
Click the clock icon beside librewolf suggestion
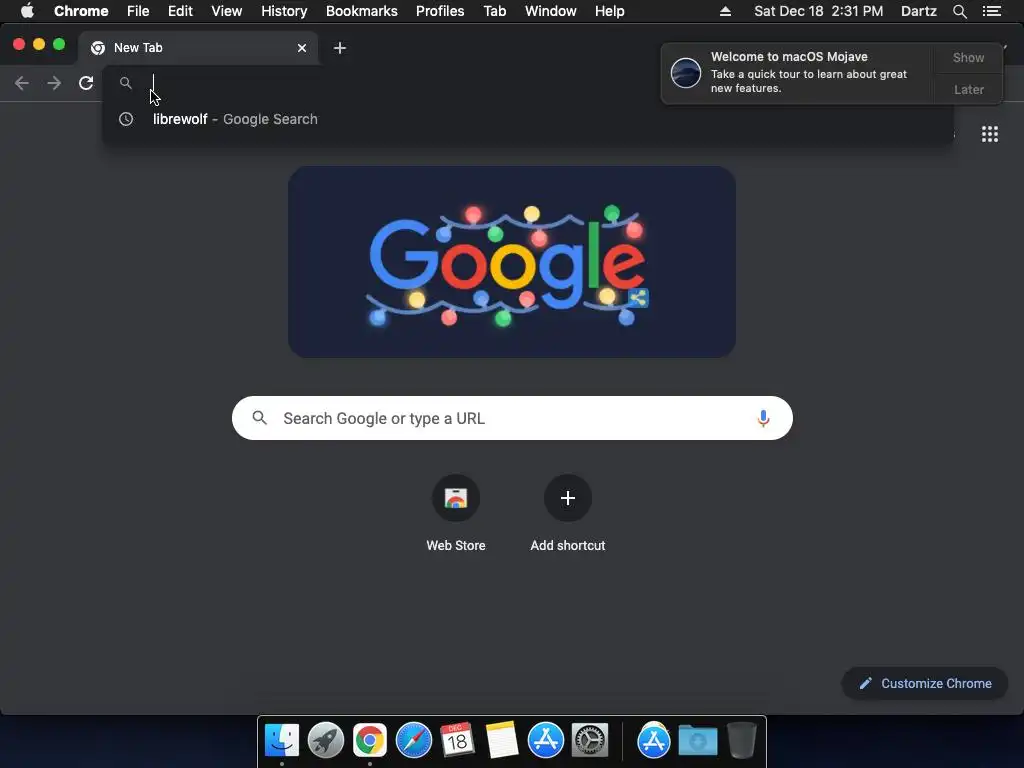[x=126, y=119]
